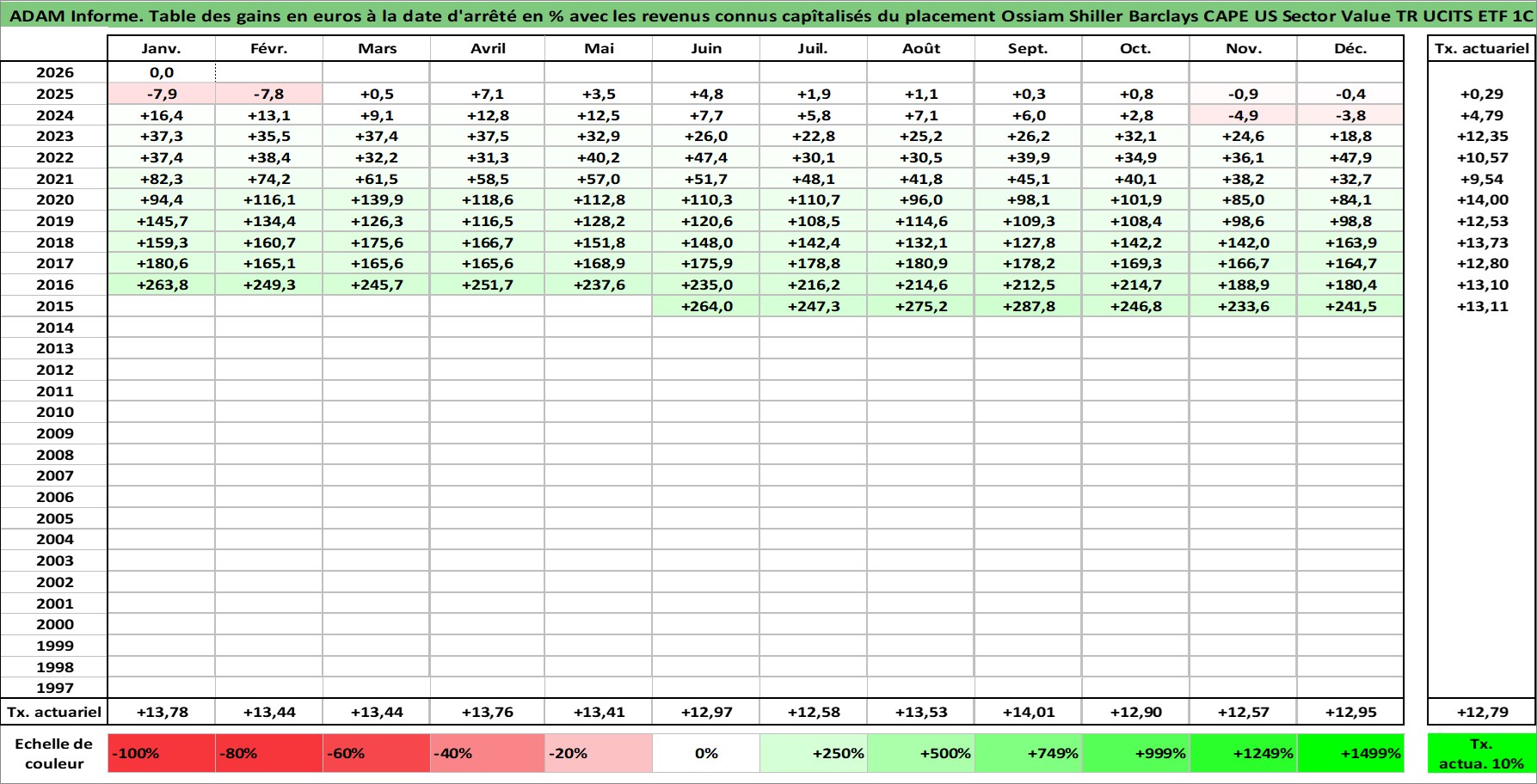Select the +287,8 cell for September 2015
Image resolution: width=1537 pixels, height=784 pixels.
tap(1029, 306)
